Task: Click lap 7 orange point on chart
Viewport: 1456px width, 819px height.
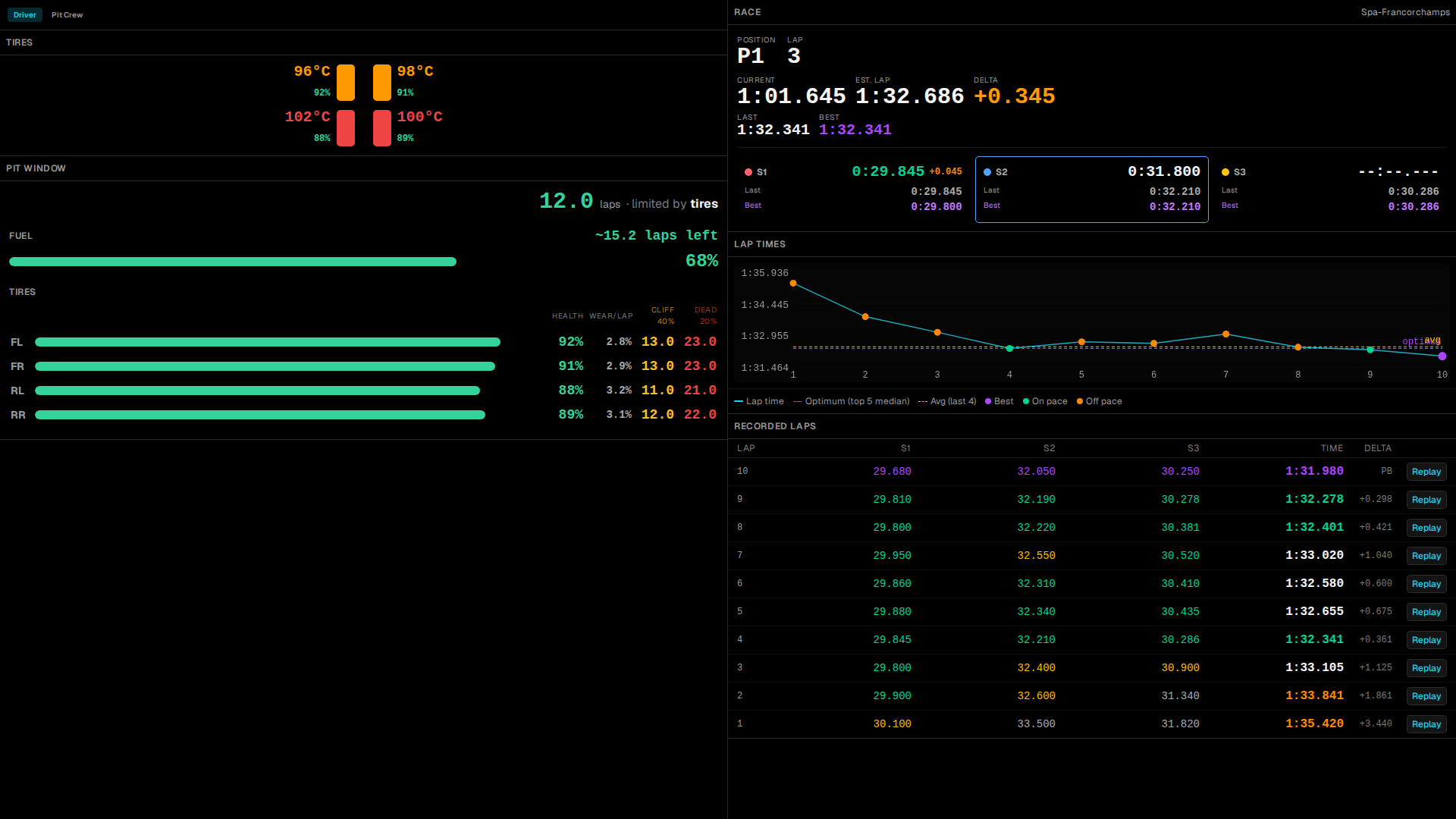Action: click(x=1226, y=334)
